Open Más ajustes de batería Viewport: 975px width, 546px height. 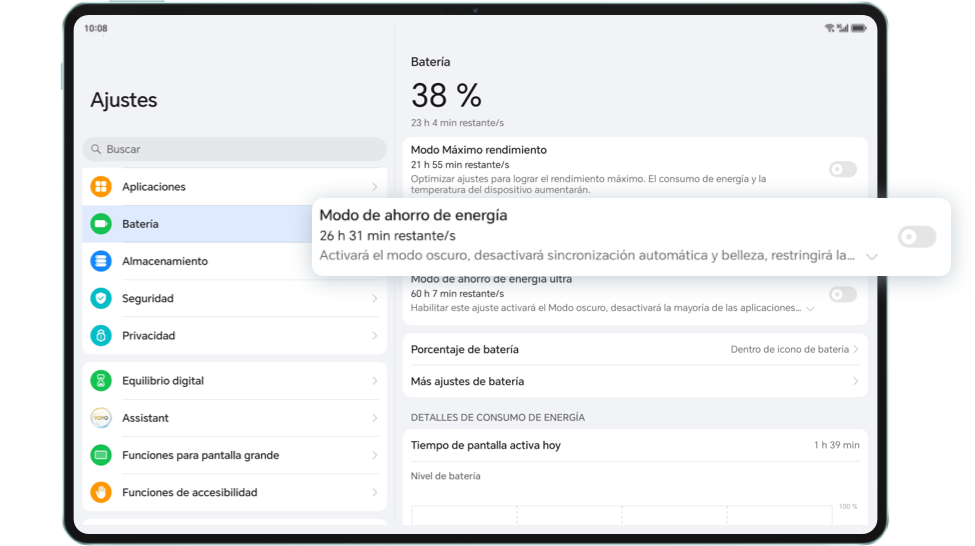(635, 381)
